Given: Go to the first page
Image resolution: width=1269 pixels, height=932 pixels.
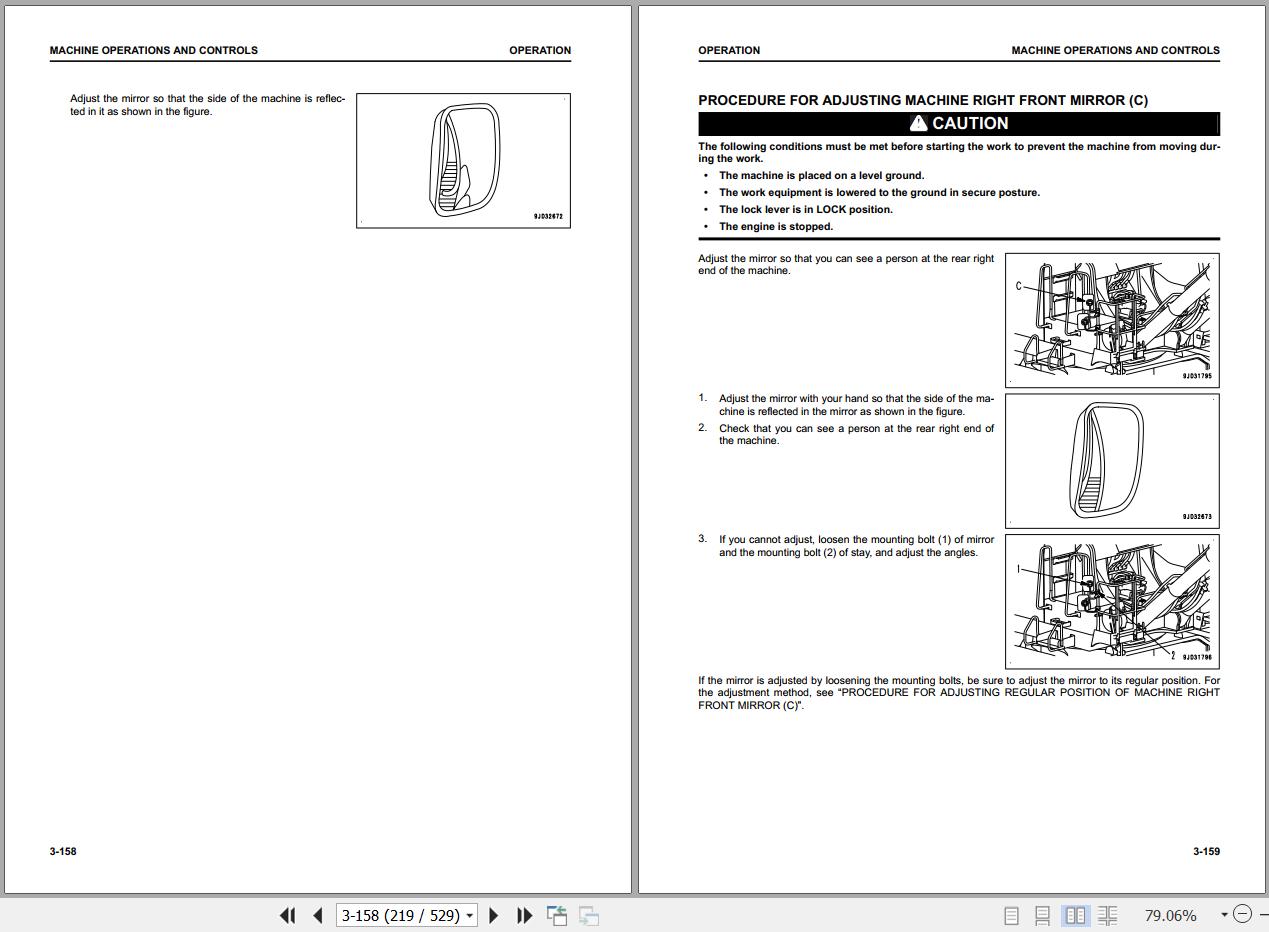Looking at the screenshot, I should pos(288,915).
